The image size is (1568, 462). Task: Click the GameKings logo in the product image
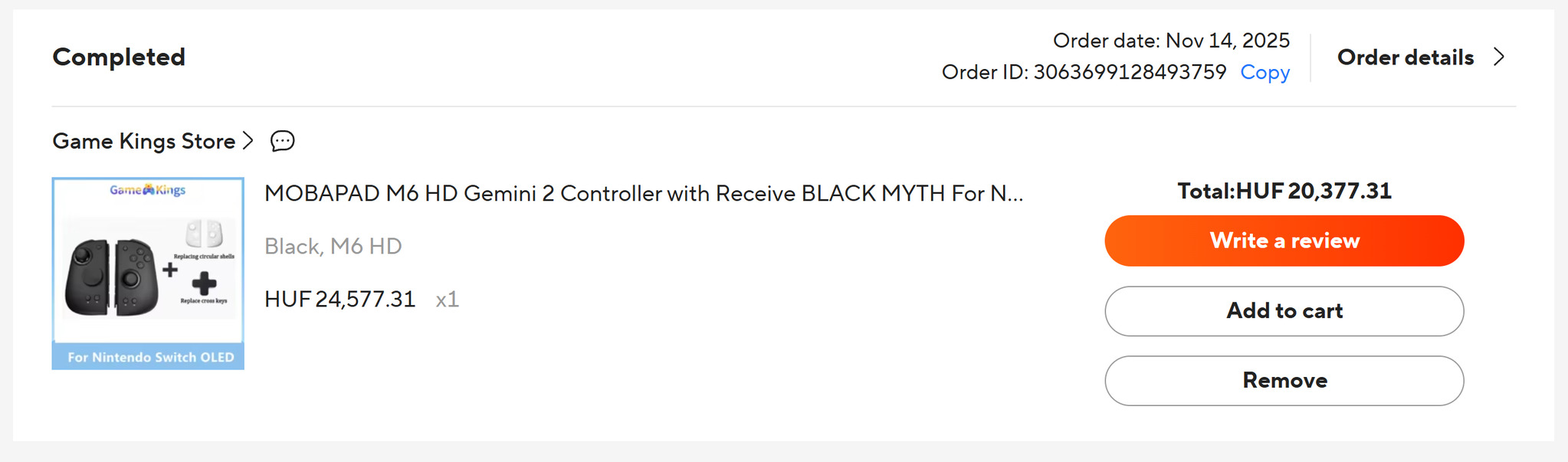coord(148,189)
